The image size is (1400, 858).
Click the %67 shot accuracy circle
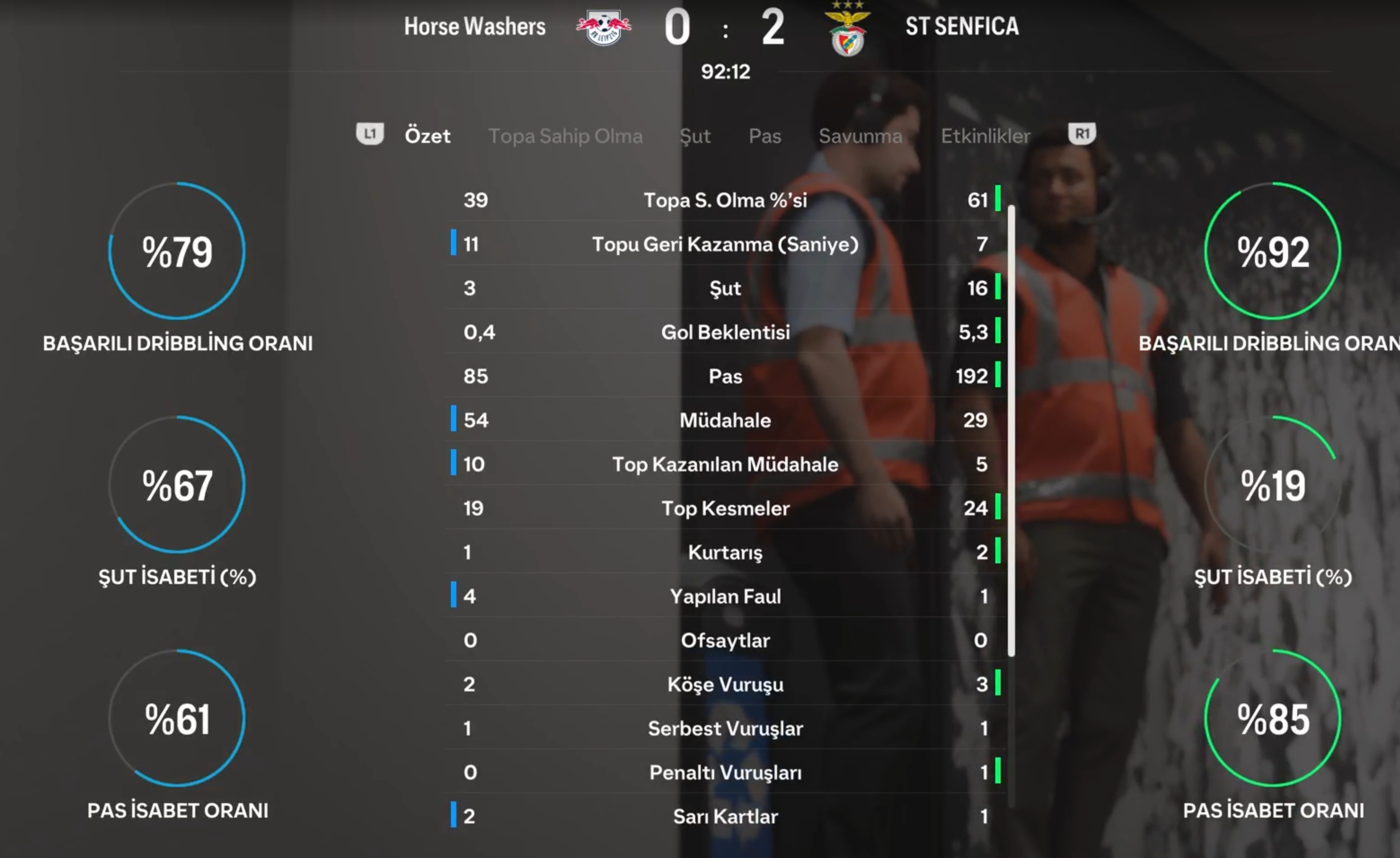tap(177, 485)
